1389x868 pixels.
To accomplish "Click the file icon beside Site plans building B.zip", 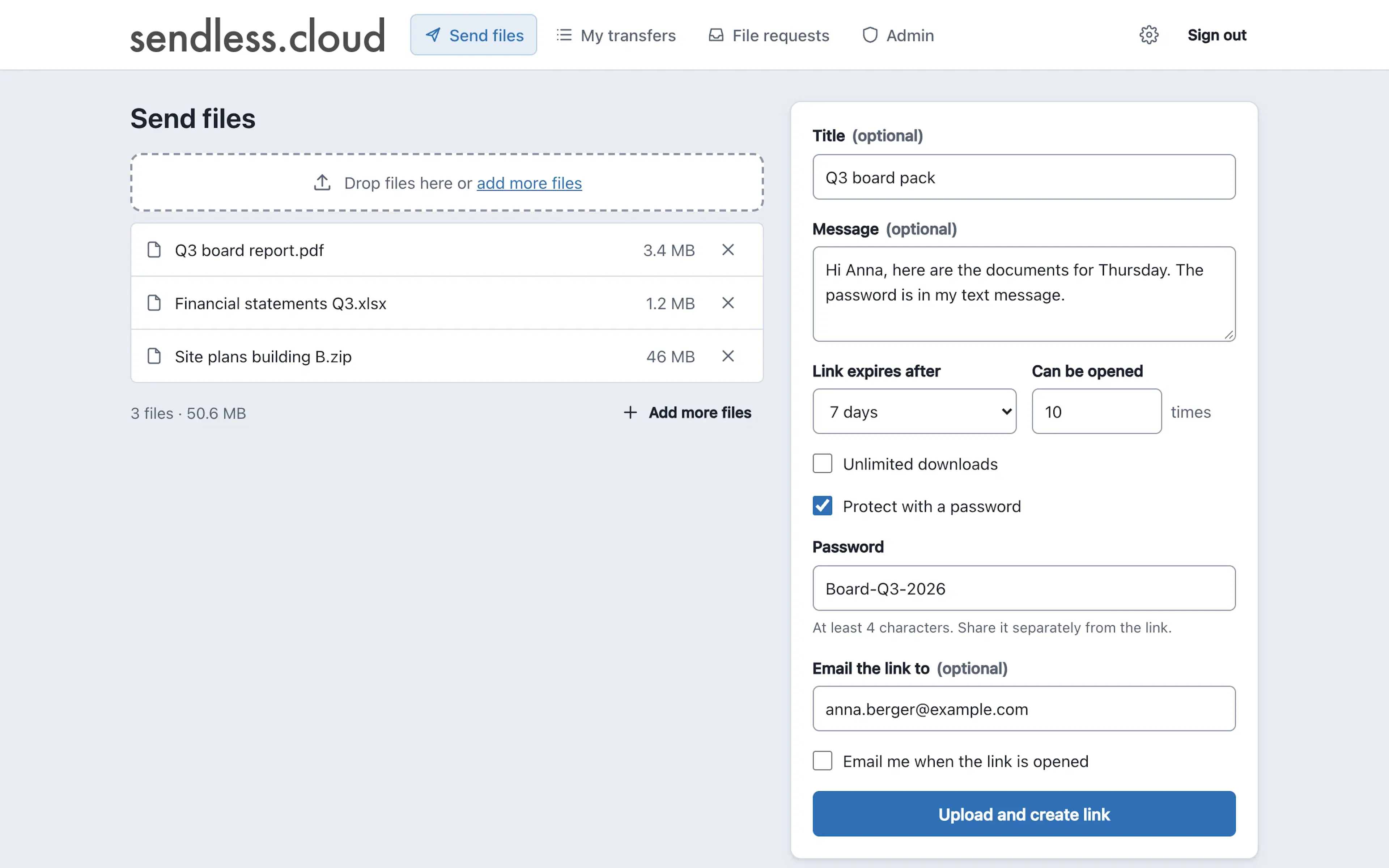I will [154, 356].
